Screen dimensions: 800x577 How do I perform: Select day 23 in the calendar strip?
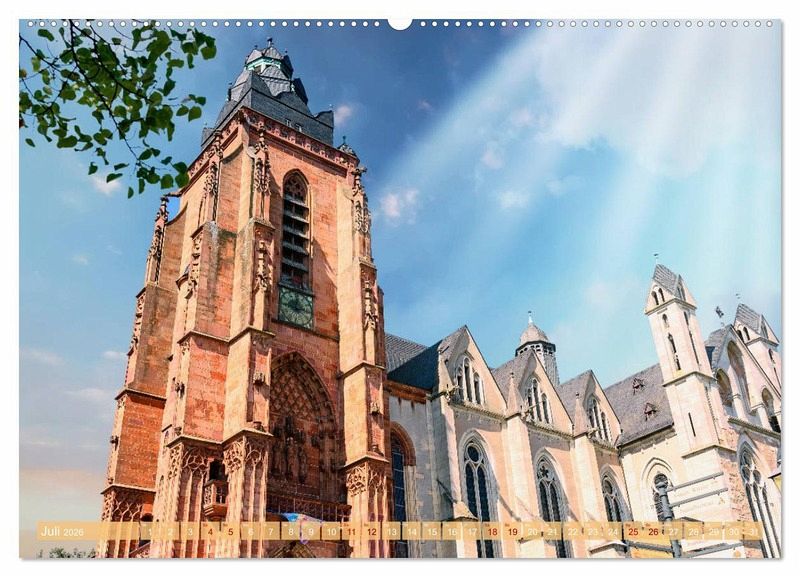[x=593, y=531]
